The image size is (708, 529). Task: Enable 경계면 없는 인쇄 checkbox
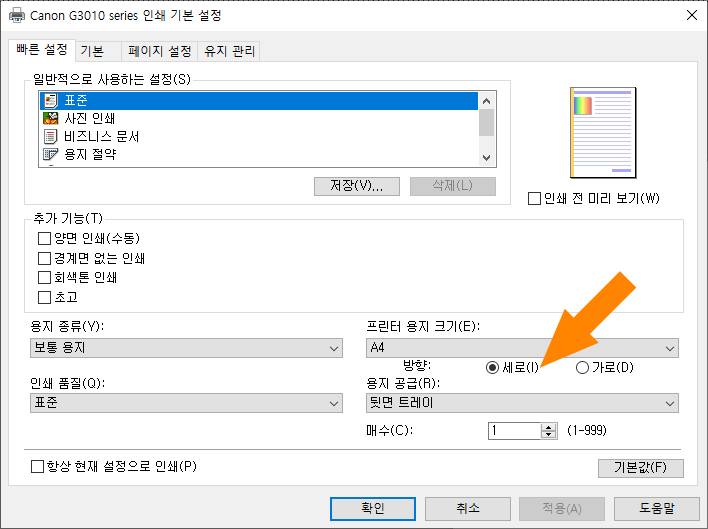click(x=44, y=258)
